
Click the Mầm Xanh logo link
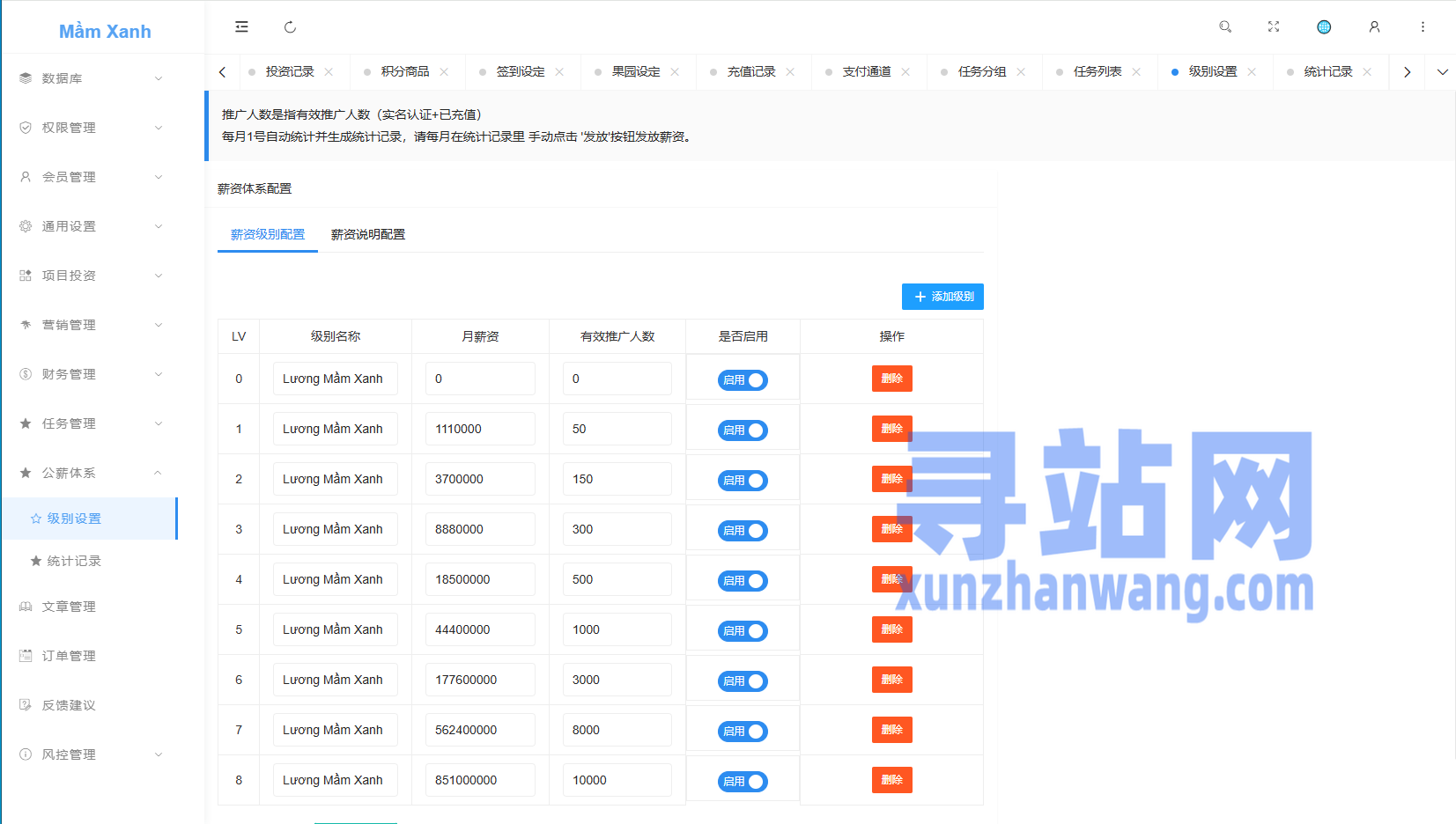pyautogui.click(x=105, y=32)
